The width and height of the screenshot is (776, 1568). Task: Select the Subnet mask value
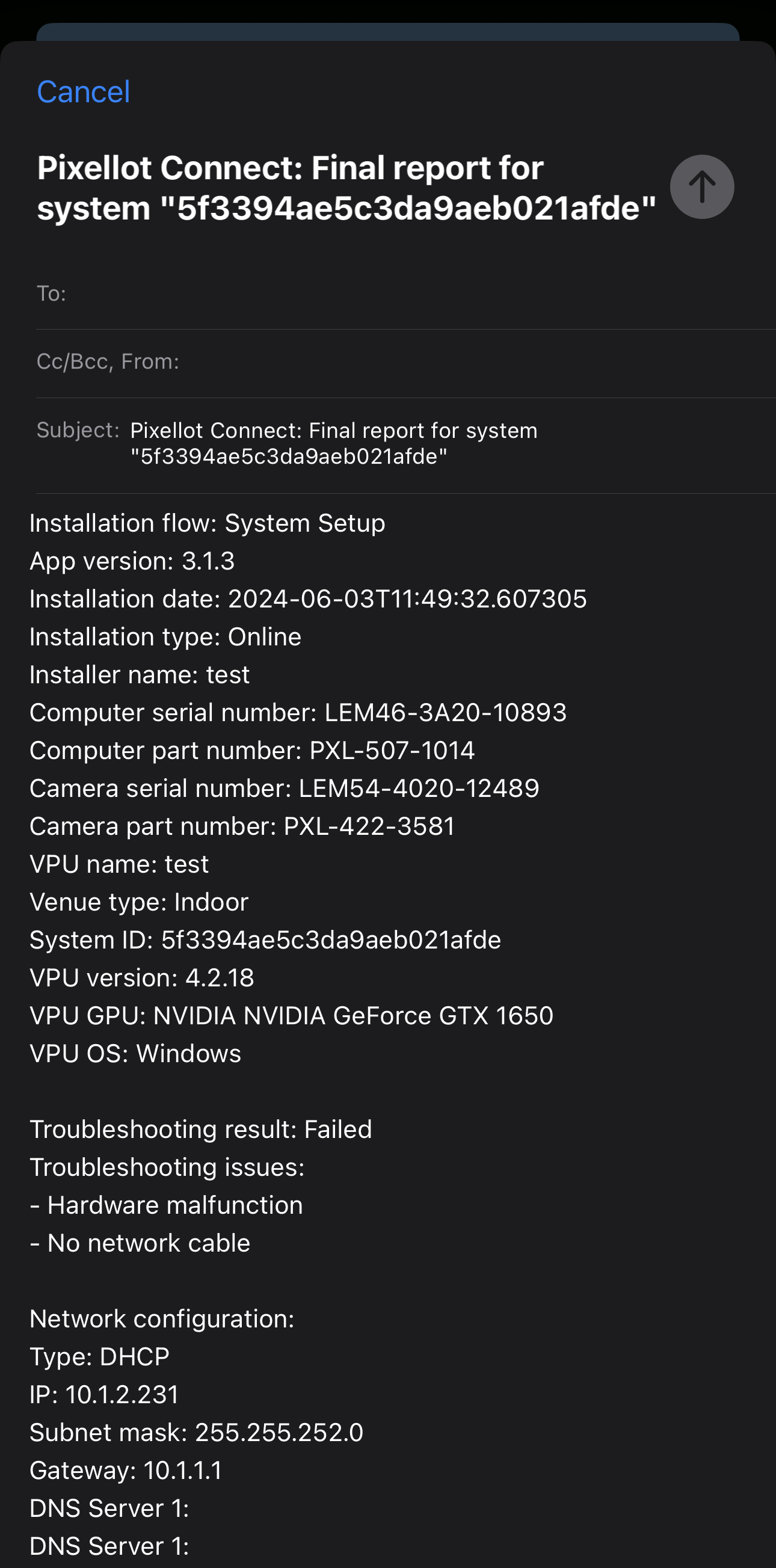point(196,1431)
